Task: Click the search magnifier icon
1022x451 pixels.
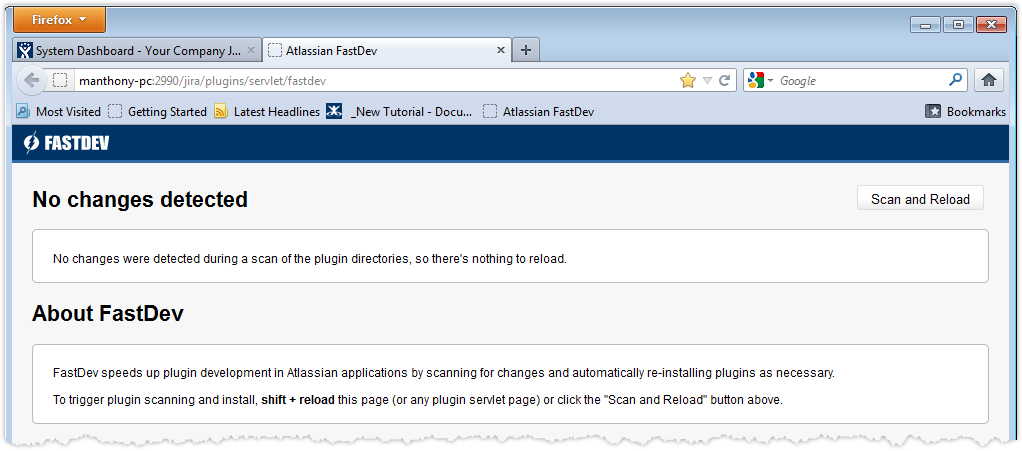Action: point(955,81)
